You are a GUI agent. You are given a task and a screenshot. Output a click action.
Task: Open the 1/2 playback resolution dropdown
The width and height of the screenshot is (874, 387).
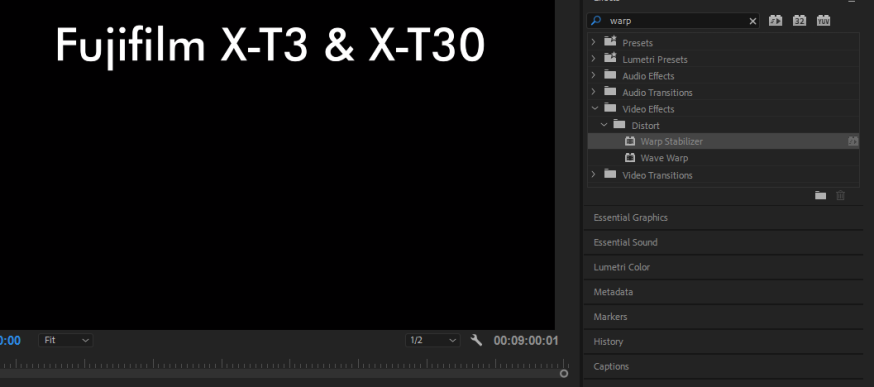(x=433, y=340)
